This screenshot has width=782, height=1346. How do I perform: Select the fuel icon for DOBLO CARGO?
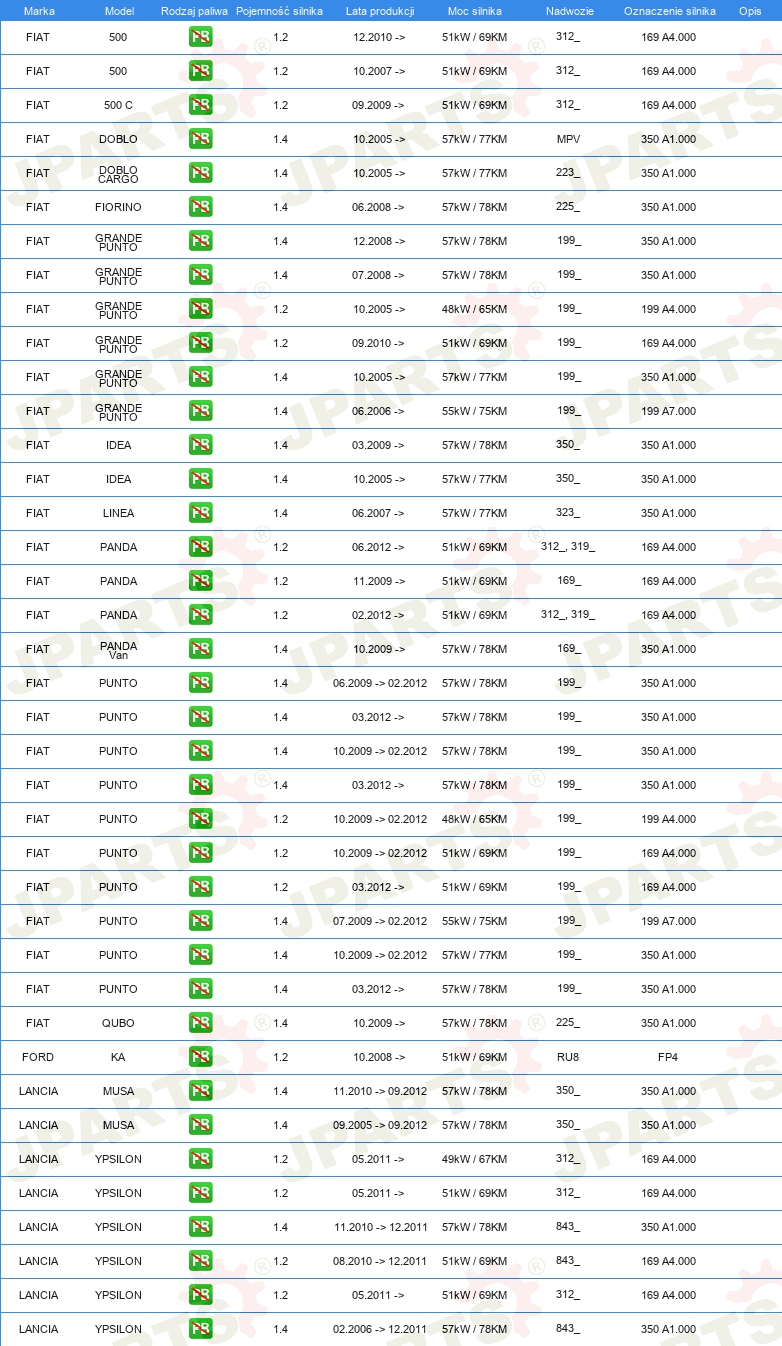tap(200, 173)
